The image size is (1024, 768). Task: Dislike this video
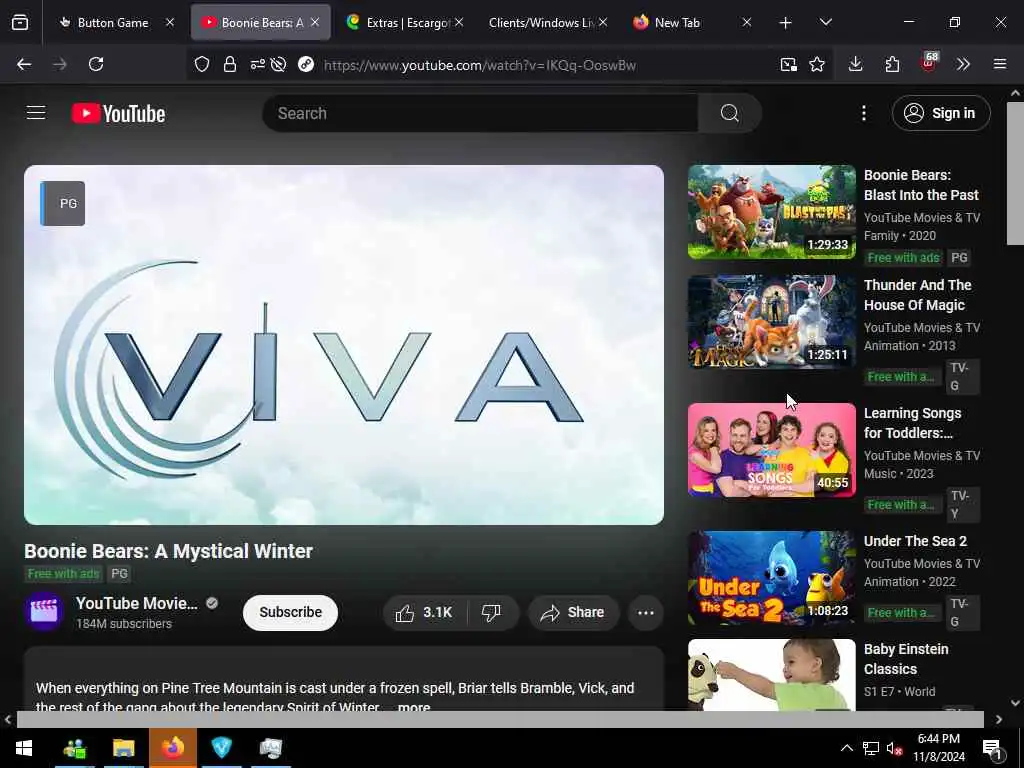click(x=491, y=613)
